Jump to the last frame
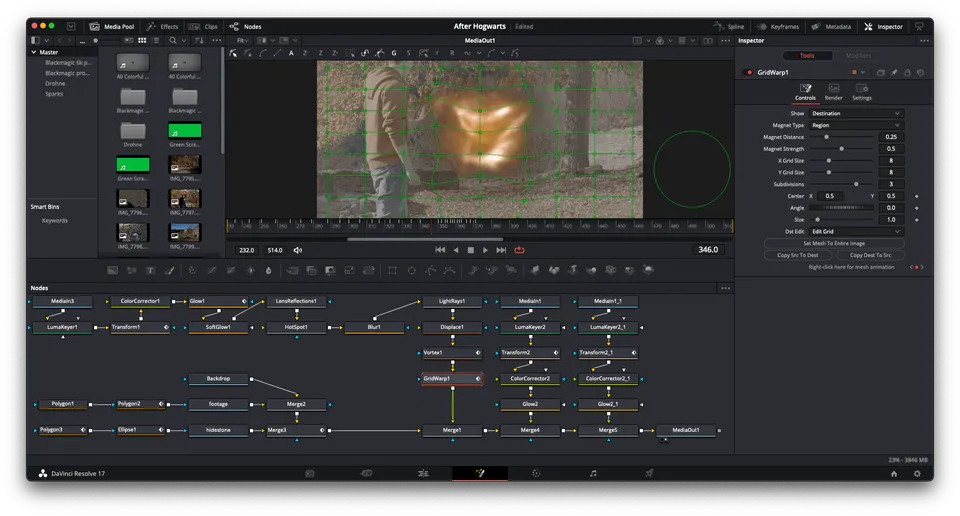This screenshot has height=516, width=960. (501, 250)
